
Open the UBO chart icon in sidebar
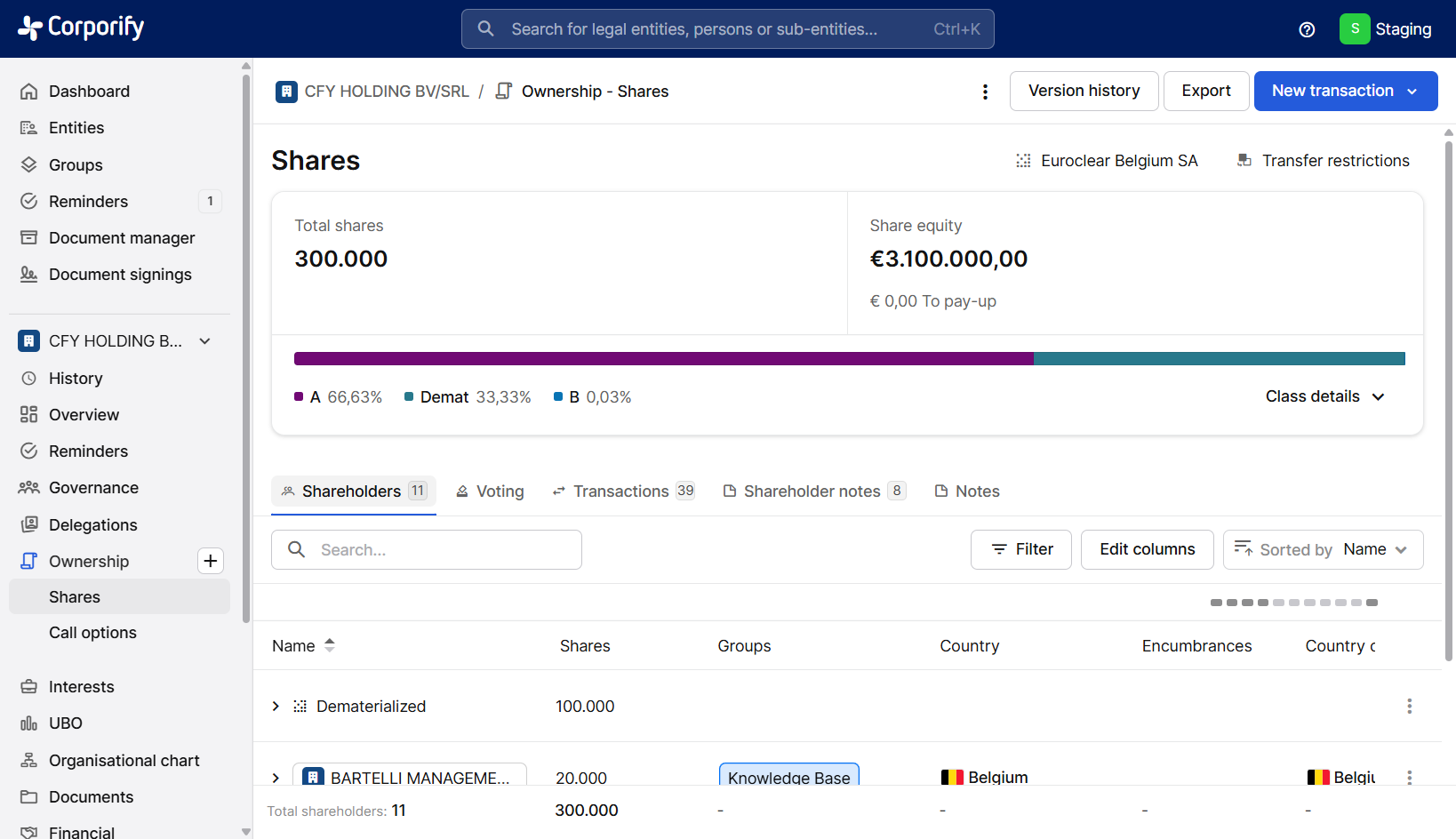pyautogui.click(x=29, y=723)
